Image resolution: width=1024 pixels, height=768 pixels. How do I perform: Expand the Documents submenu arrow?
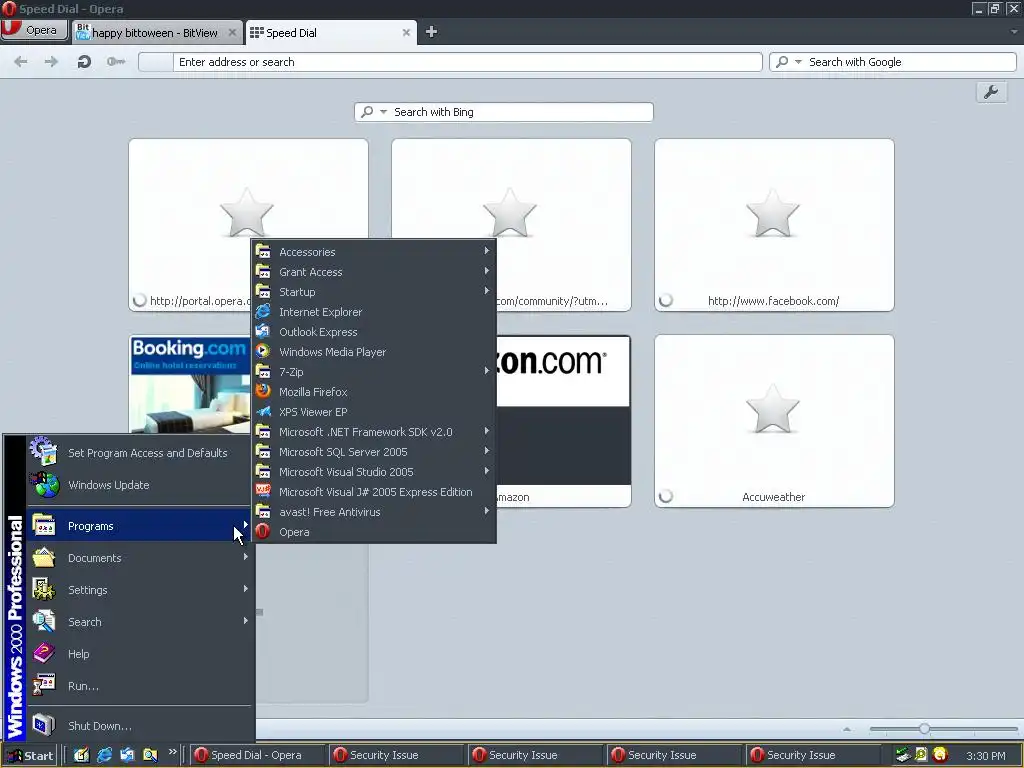[x=246, y=557]
